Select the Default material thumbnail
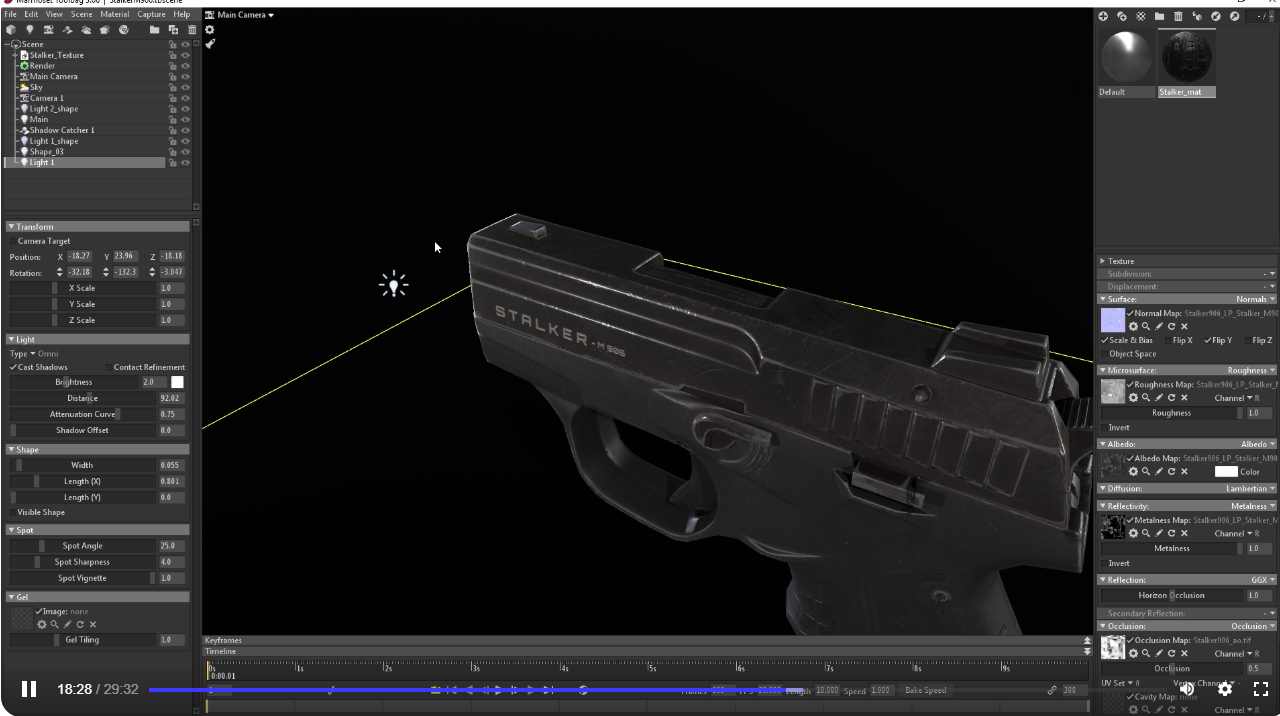The width and height of the screenshot is (1280, 716). (1126, 57)
